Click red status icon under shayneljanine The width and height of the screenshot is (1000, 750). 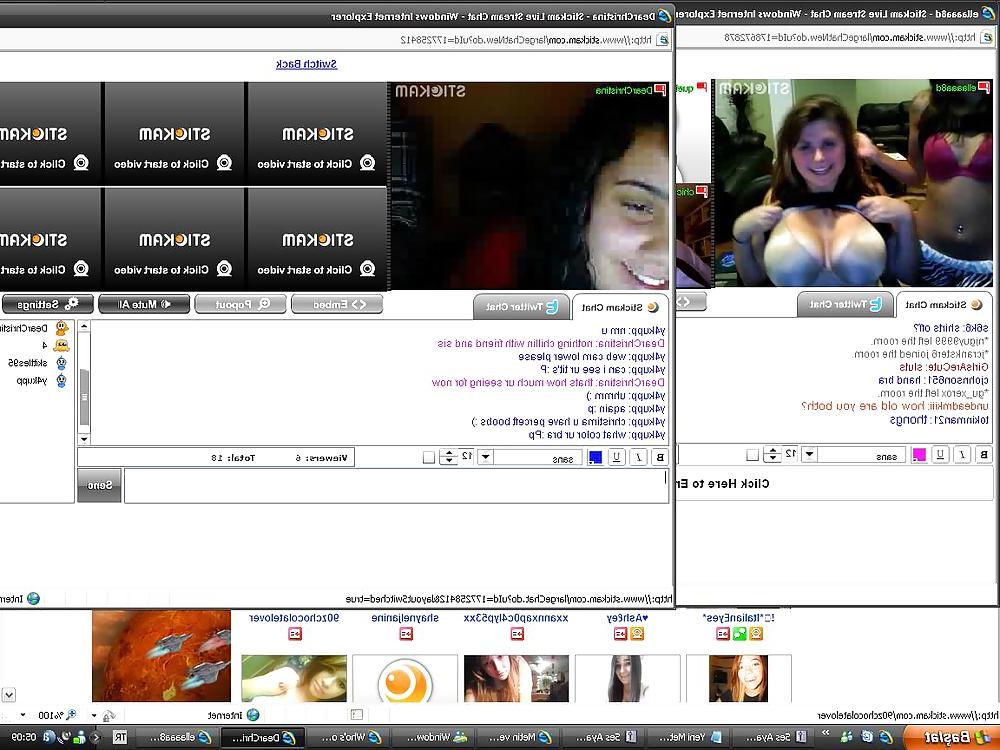[x=406, y=633]
